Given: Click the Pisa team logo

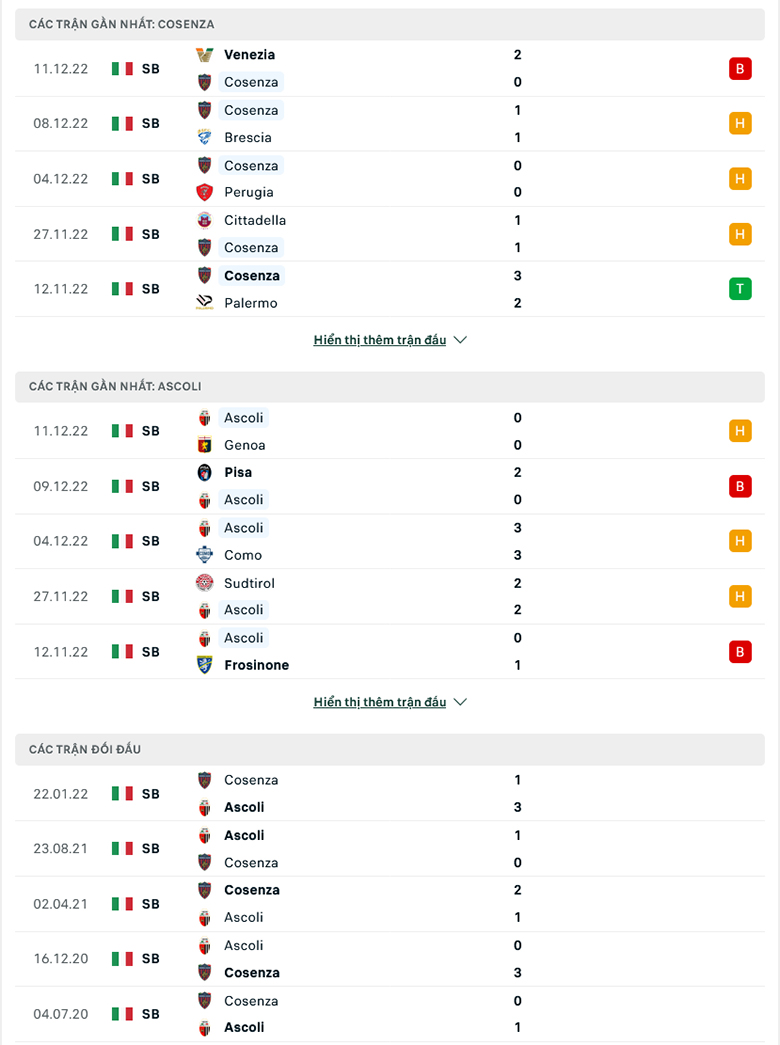Looking at the screenshot, I should click(205, 473).
